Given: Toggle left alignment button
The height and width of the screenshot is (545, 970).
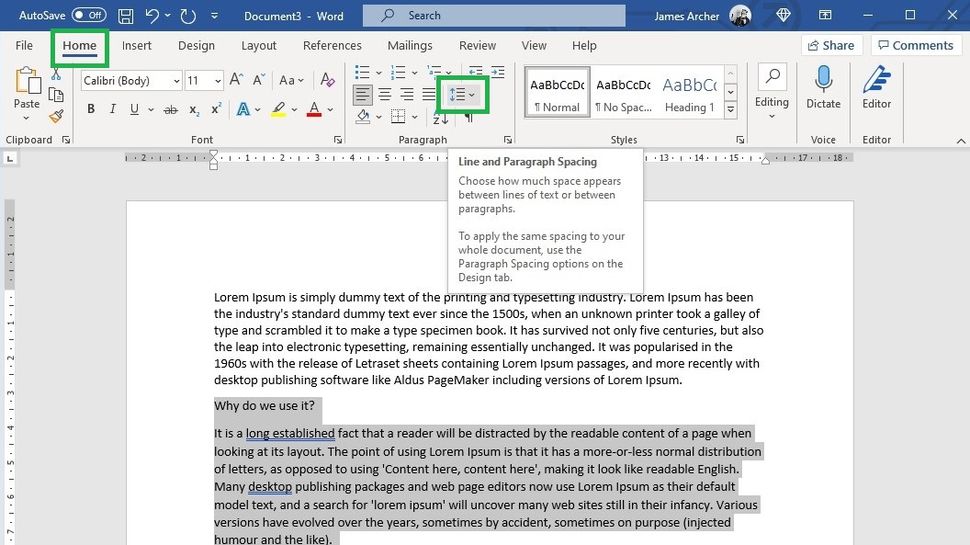Looking at the screenshot, I should 363,95.
